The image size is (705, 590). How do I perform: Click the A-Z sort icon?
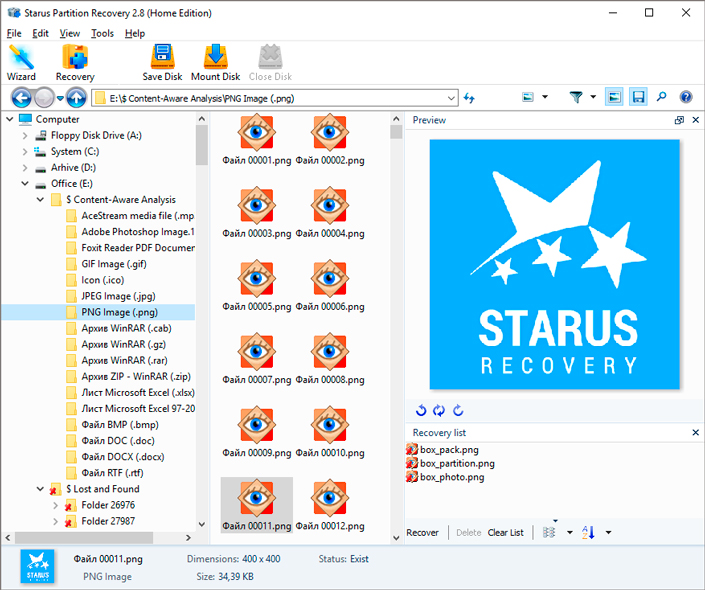pyautogui.click(x=588, y=532)
